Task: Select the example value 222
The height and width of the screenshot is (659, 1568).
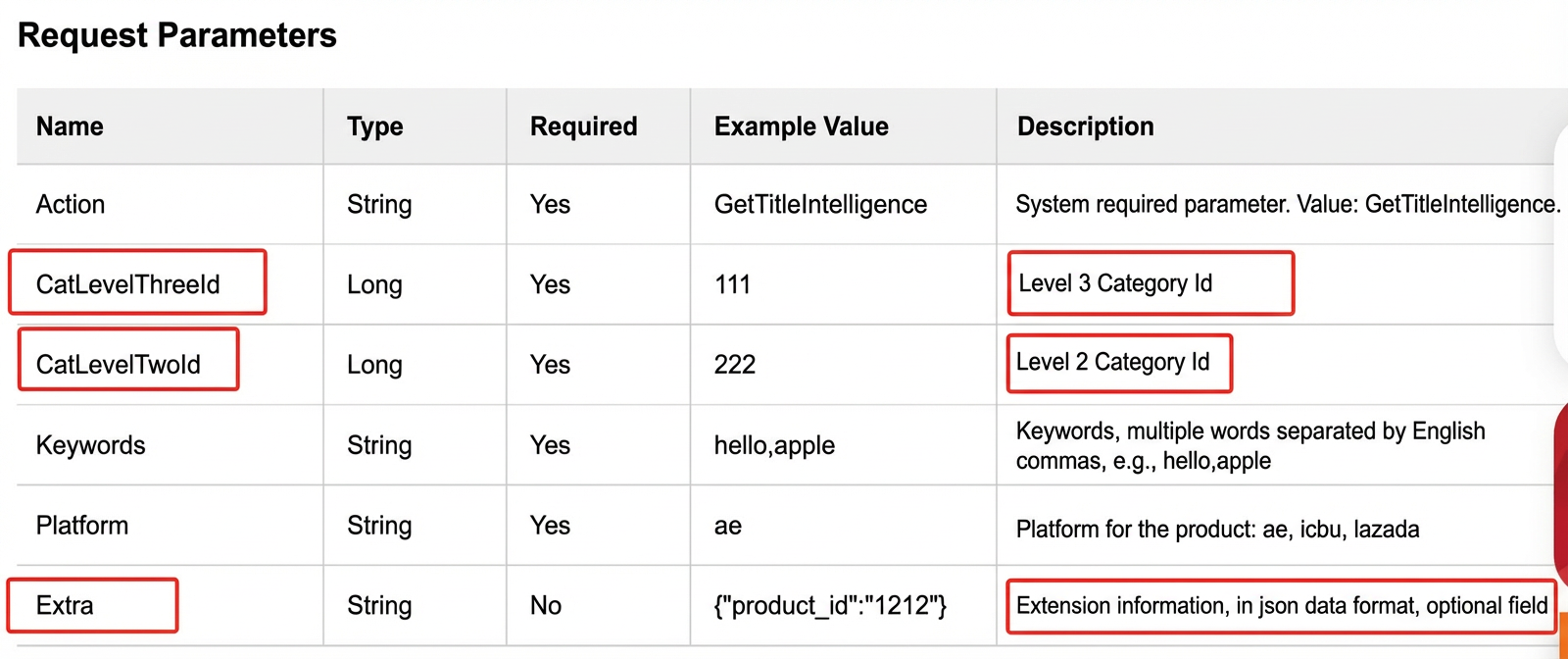Action: [735, 365]
